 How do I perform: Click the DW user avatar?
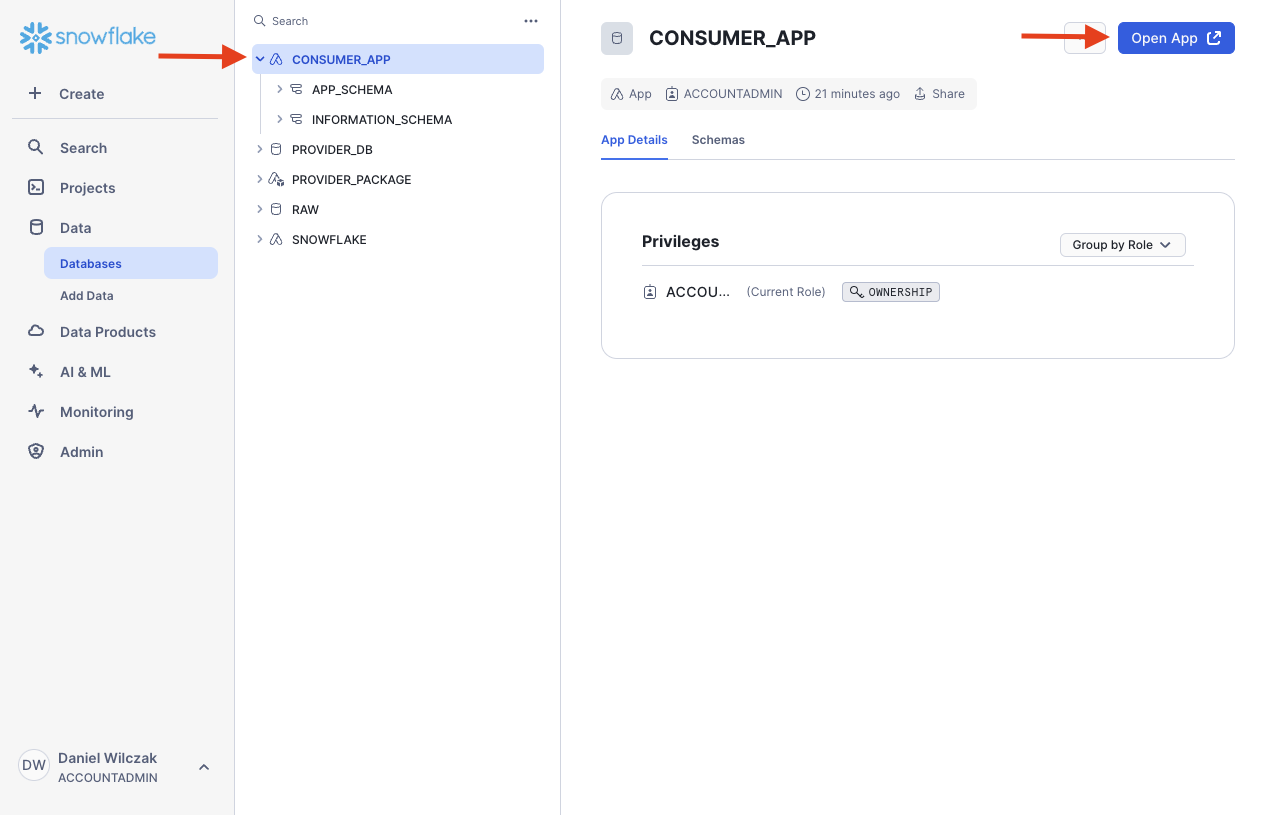(34, 765)
